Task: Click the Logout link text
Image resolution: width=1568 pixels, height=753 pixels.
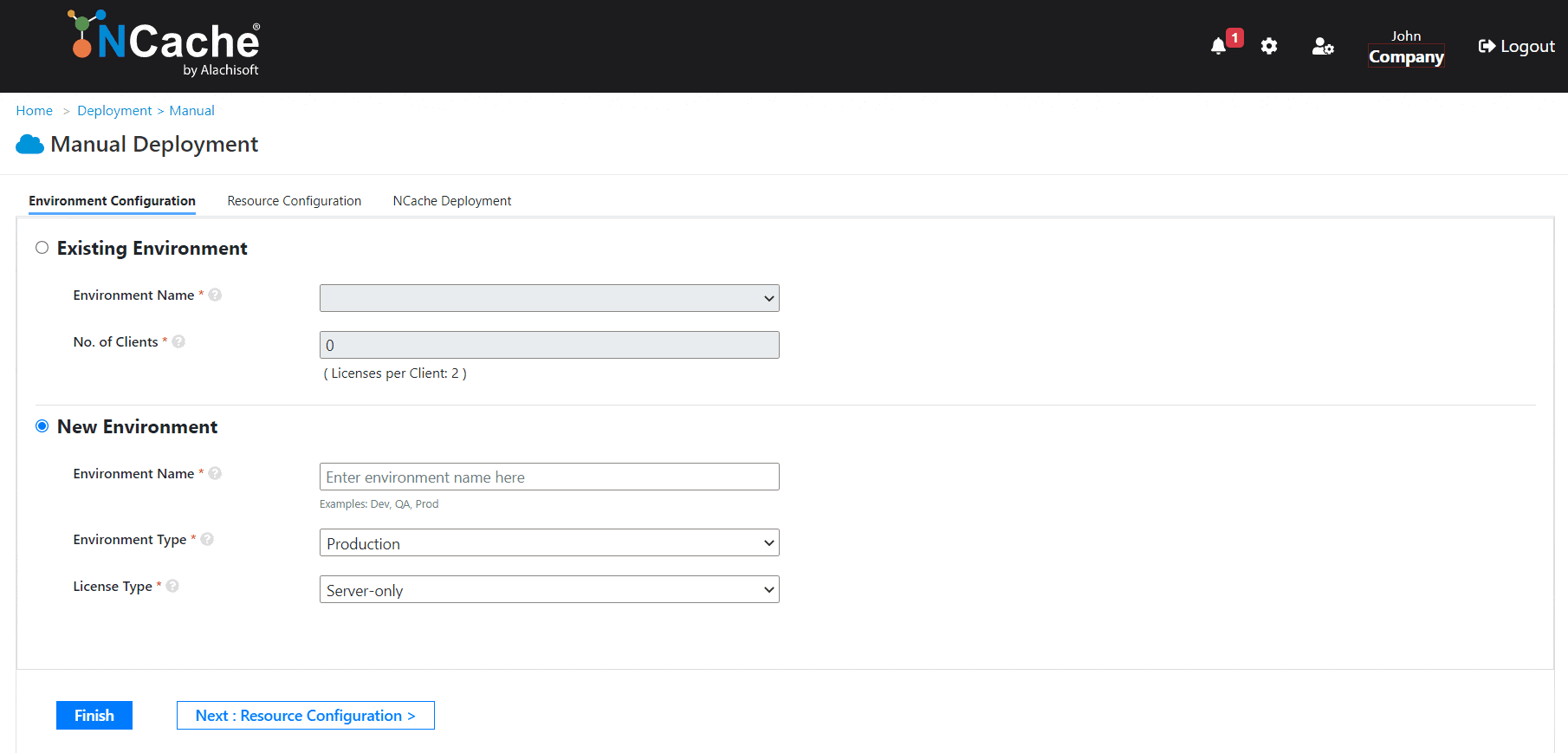Action: tap(1527, 47)
